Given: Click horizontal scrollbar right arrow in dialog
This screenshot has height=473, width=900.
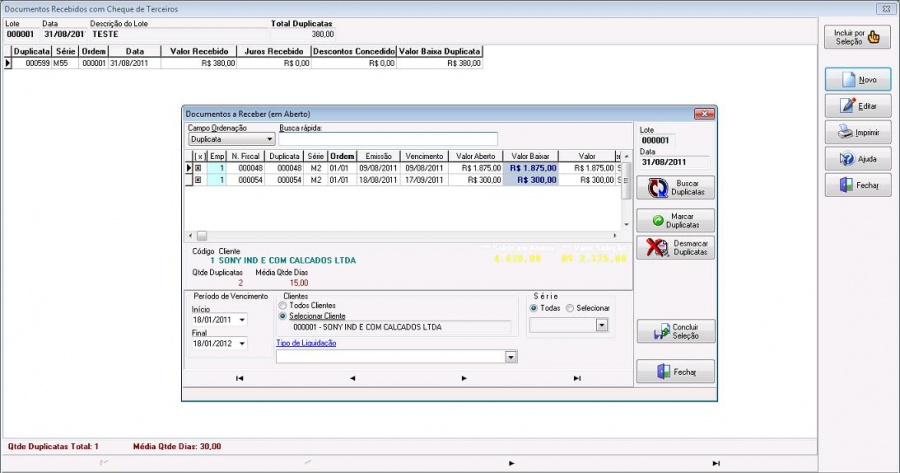Looking at the screenshot, I should click(x=615, y=236).
